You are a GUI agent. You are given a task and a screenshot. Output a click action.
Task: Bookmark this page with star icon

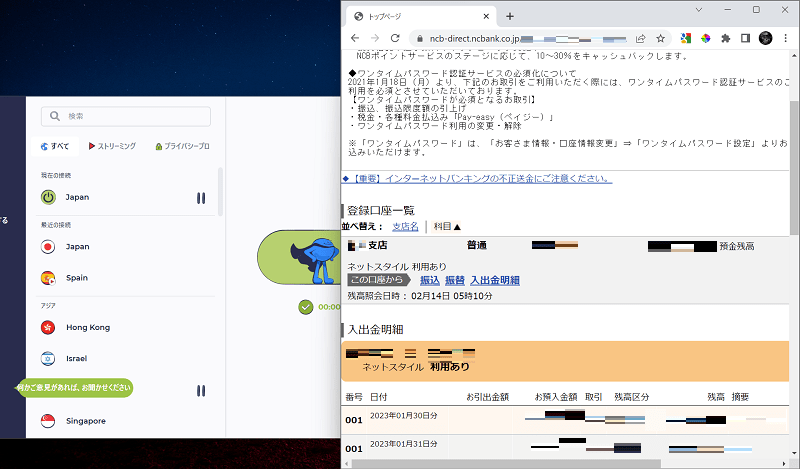(x=660, y=38)
